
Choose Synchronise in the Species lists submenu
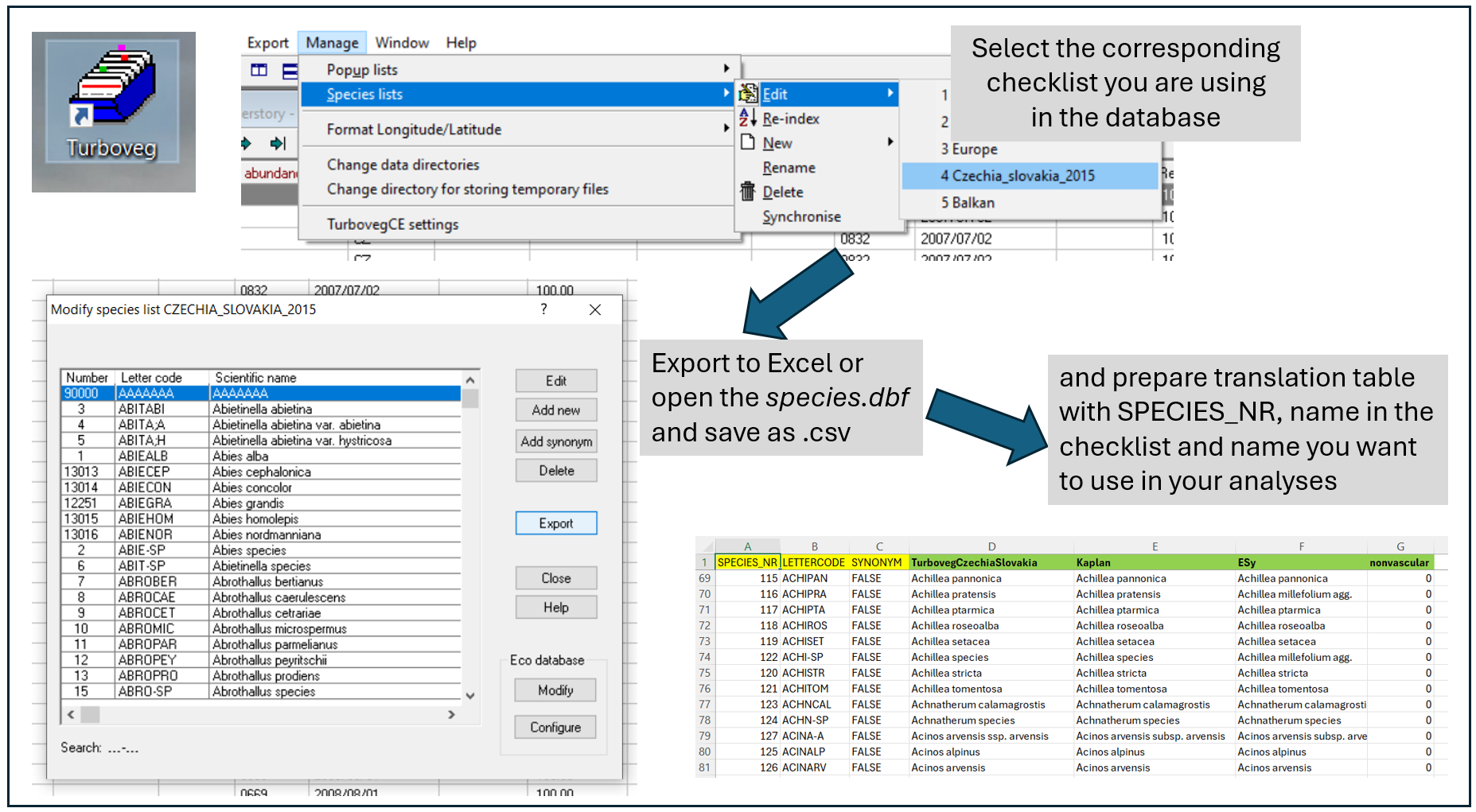pyautogui.click(x=801, y=216)
